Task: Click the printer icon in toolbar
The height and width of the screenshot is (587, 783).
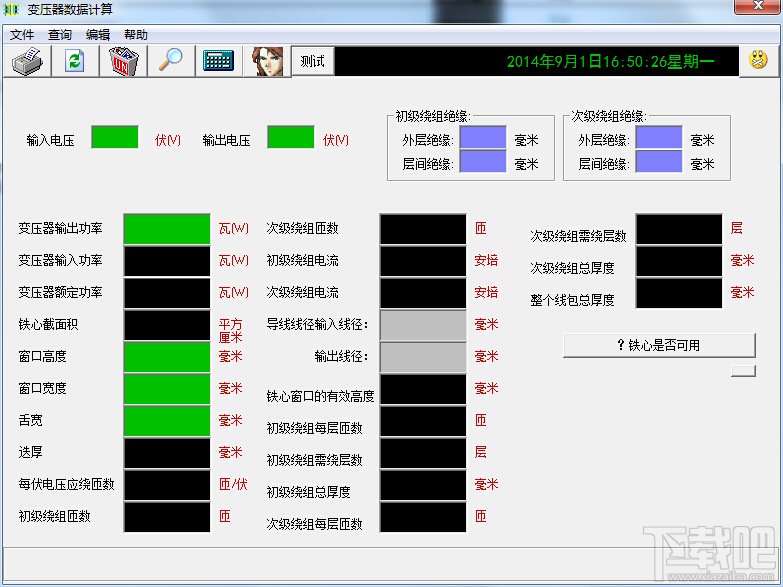Action: 27,61
